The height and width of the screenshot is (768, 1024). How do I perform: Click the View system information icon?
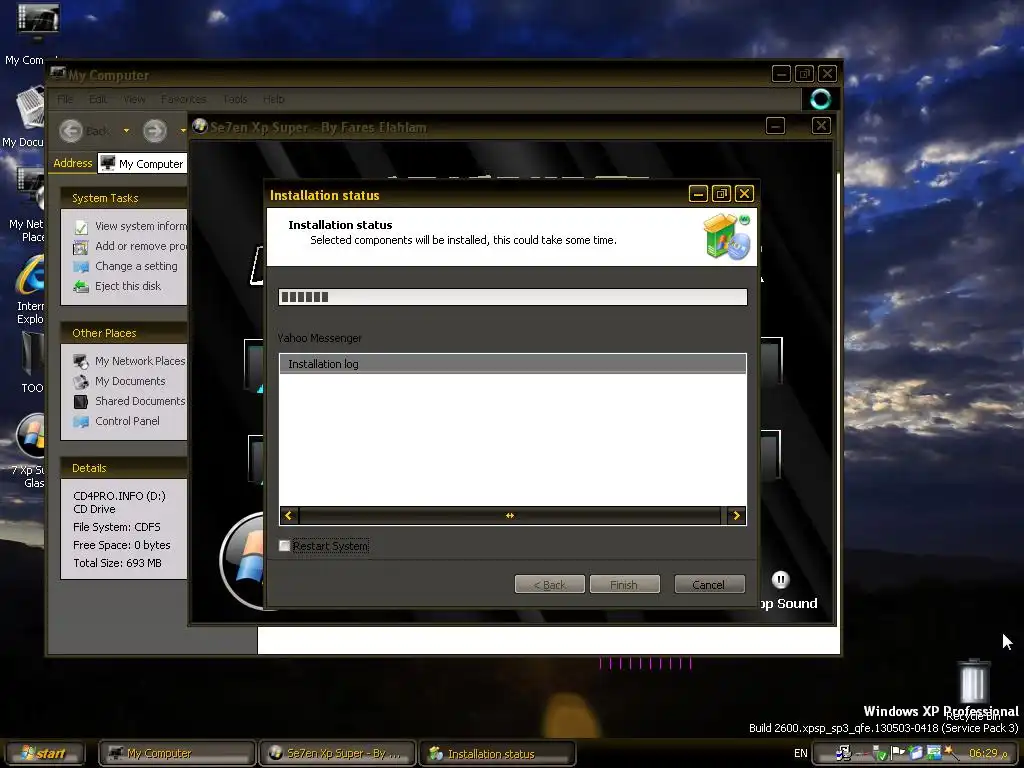pos(81,227)
